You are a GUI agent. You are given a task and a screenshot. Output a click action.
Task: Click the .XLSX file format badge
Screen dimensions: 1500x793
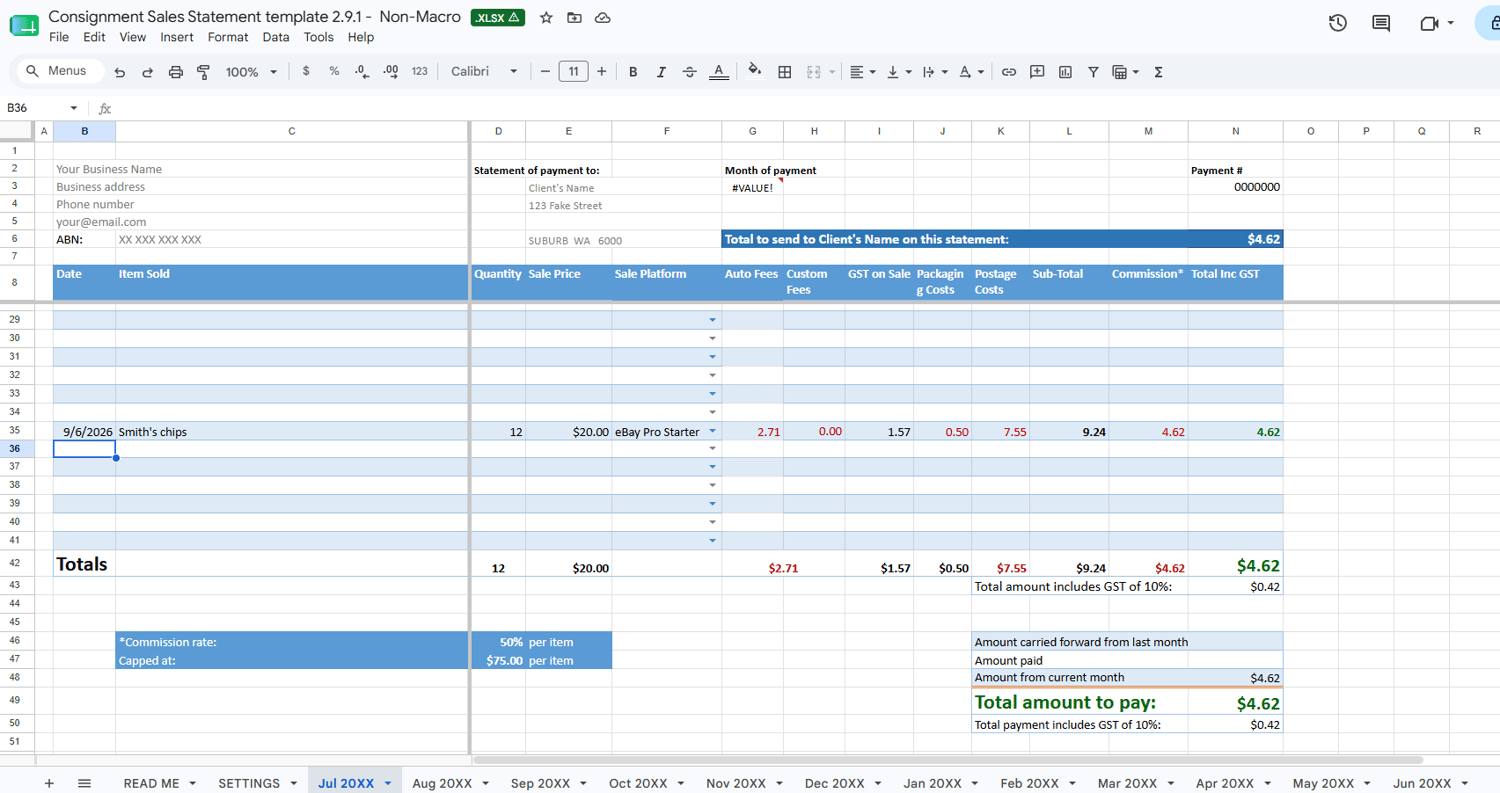(498, 17)
